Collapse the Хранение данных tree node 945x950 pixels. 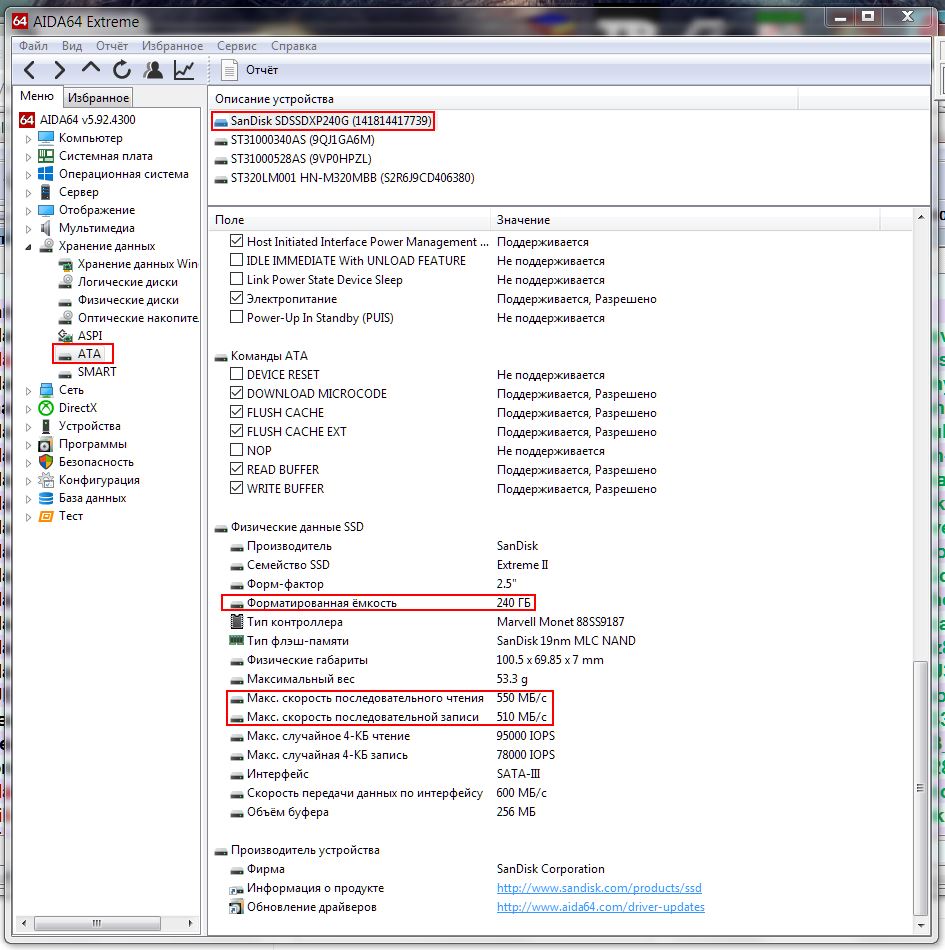click(x=28, y=247)
